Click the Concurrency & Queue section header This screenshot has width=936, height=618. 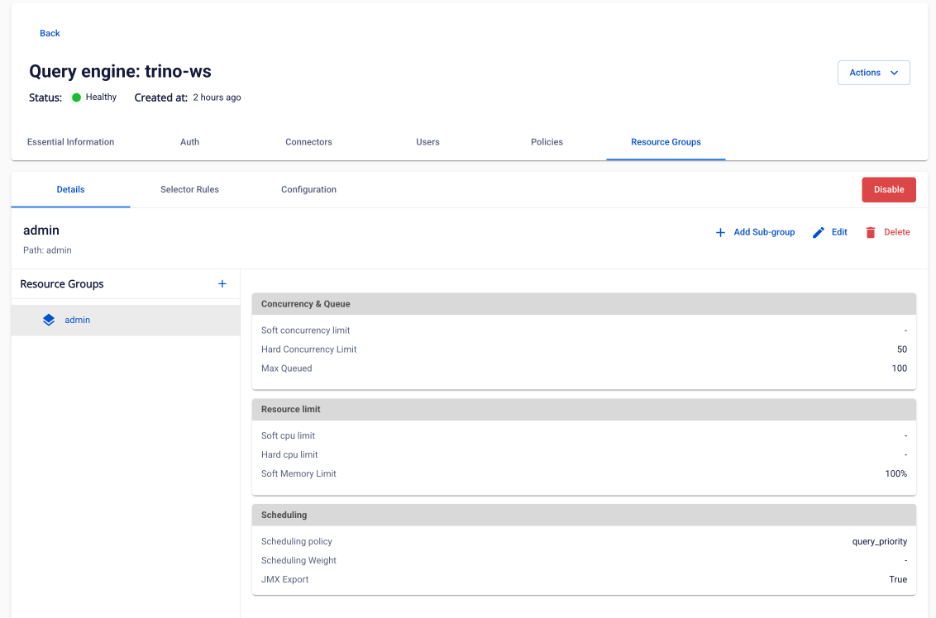tap(584, 304)
